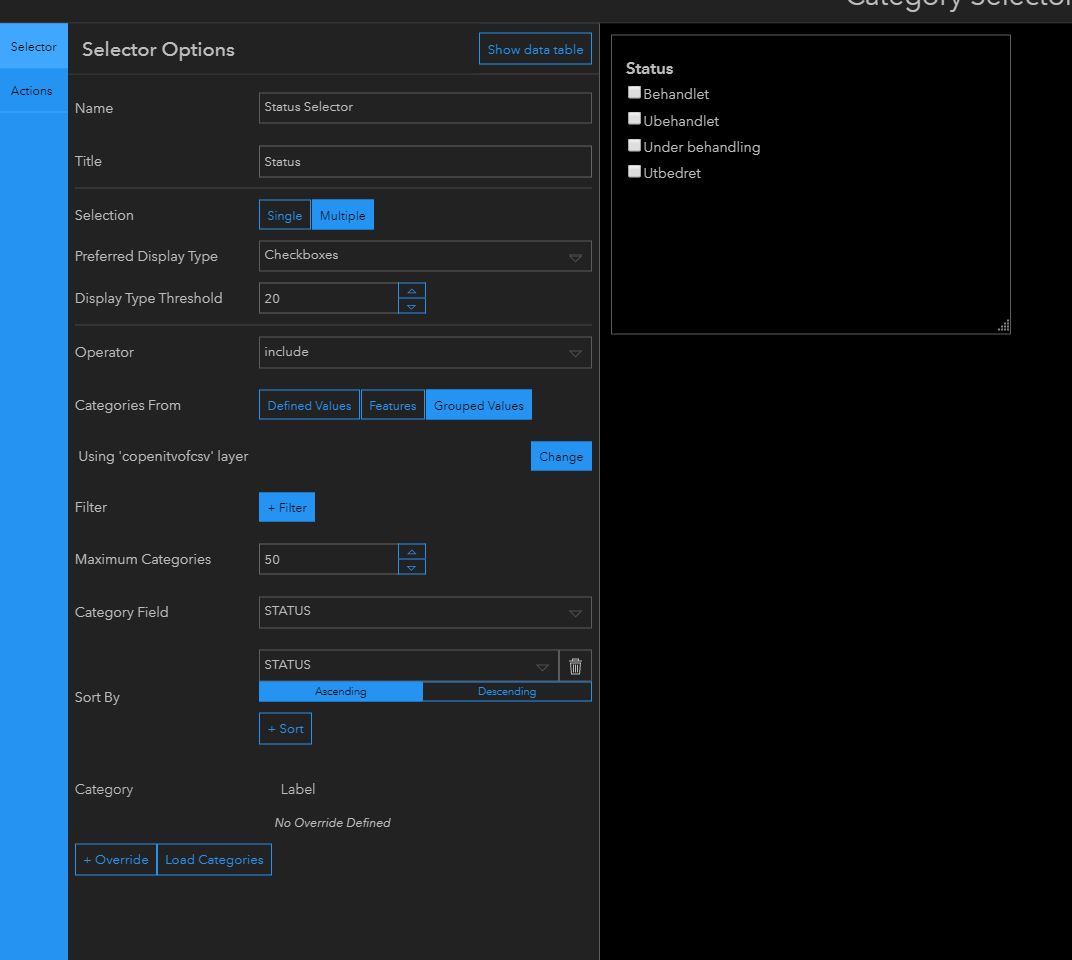Switch category source to Features
Image resolution: width=1072 pixels, height=960 pixels.
pos(392,404)
